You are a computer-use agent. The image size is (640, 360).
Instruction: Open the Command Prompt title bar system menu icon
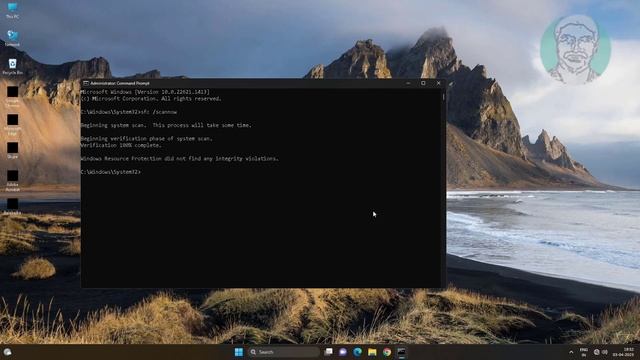pyautogui.click(x=86, y=83)
